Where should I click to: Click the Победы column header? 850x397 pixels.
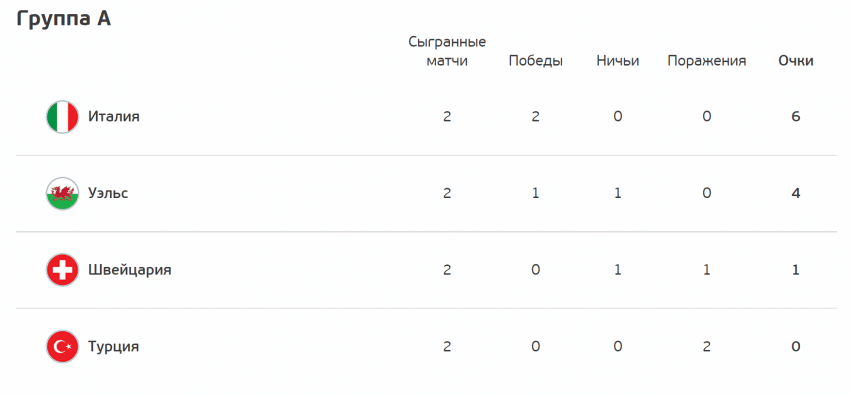(x=536, y=61)
